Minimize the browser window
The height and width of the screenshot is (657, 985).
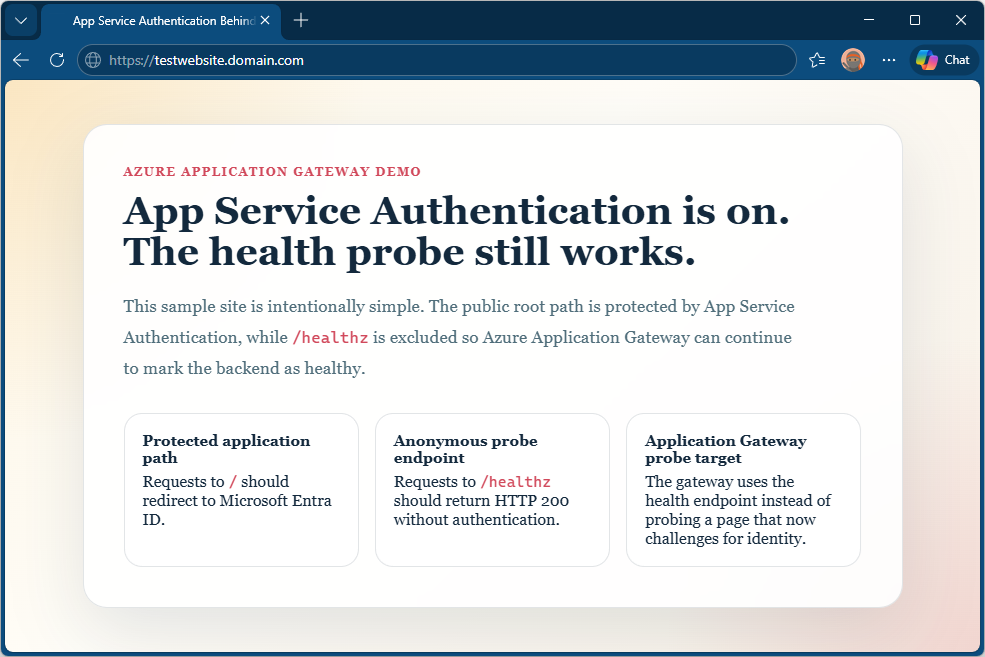869,20
